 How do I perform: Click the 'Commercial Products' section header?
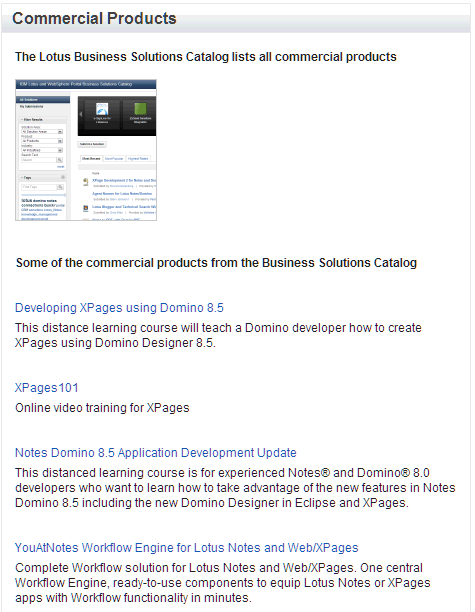(x=94, y=18)
